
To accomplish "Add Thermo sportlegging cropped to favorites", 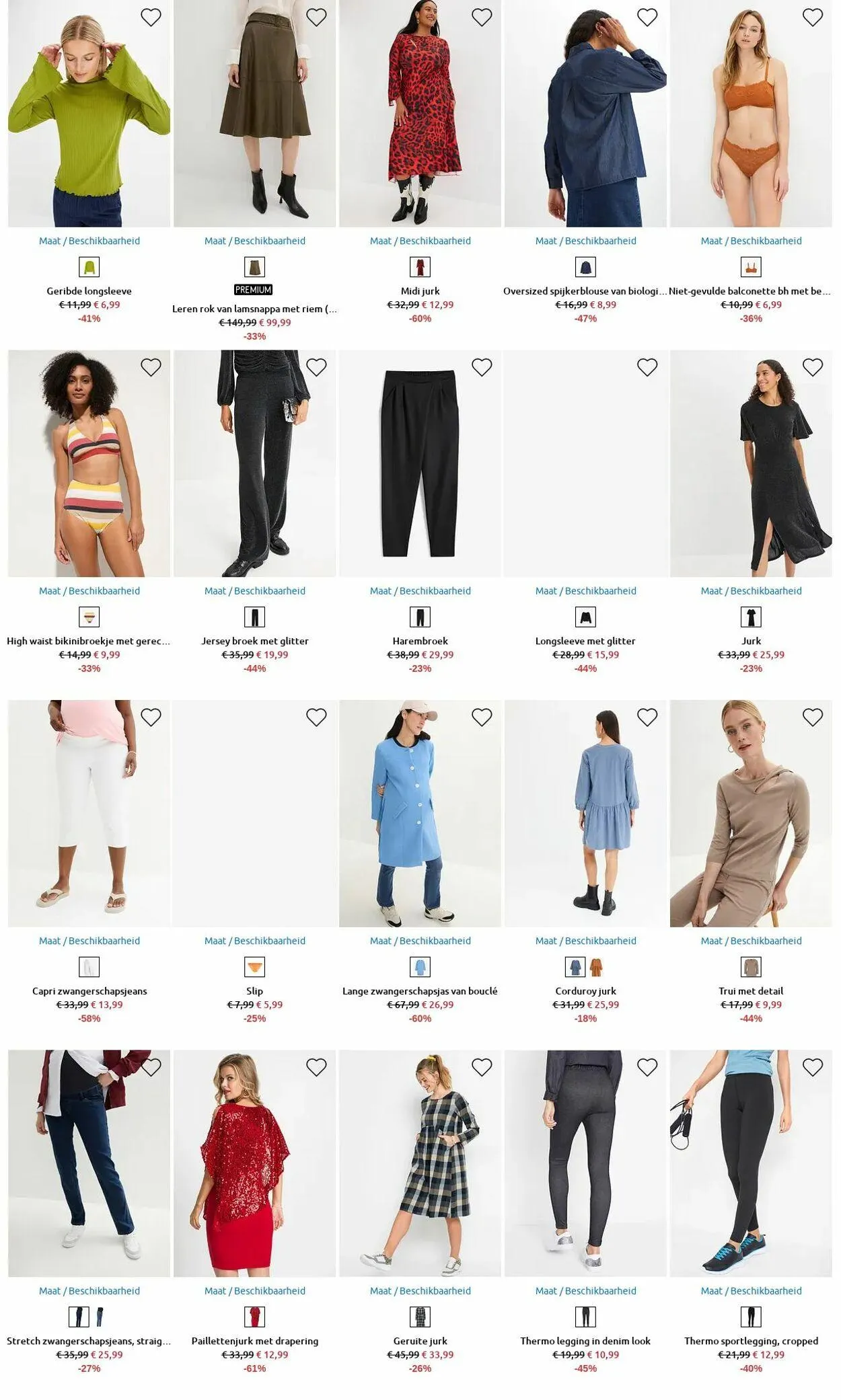I will (x=813, y=1067).
